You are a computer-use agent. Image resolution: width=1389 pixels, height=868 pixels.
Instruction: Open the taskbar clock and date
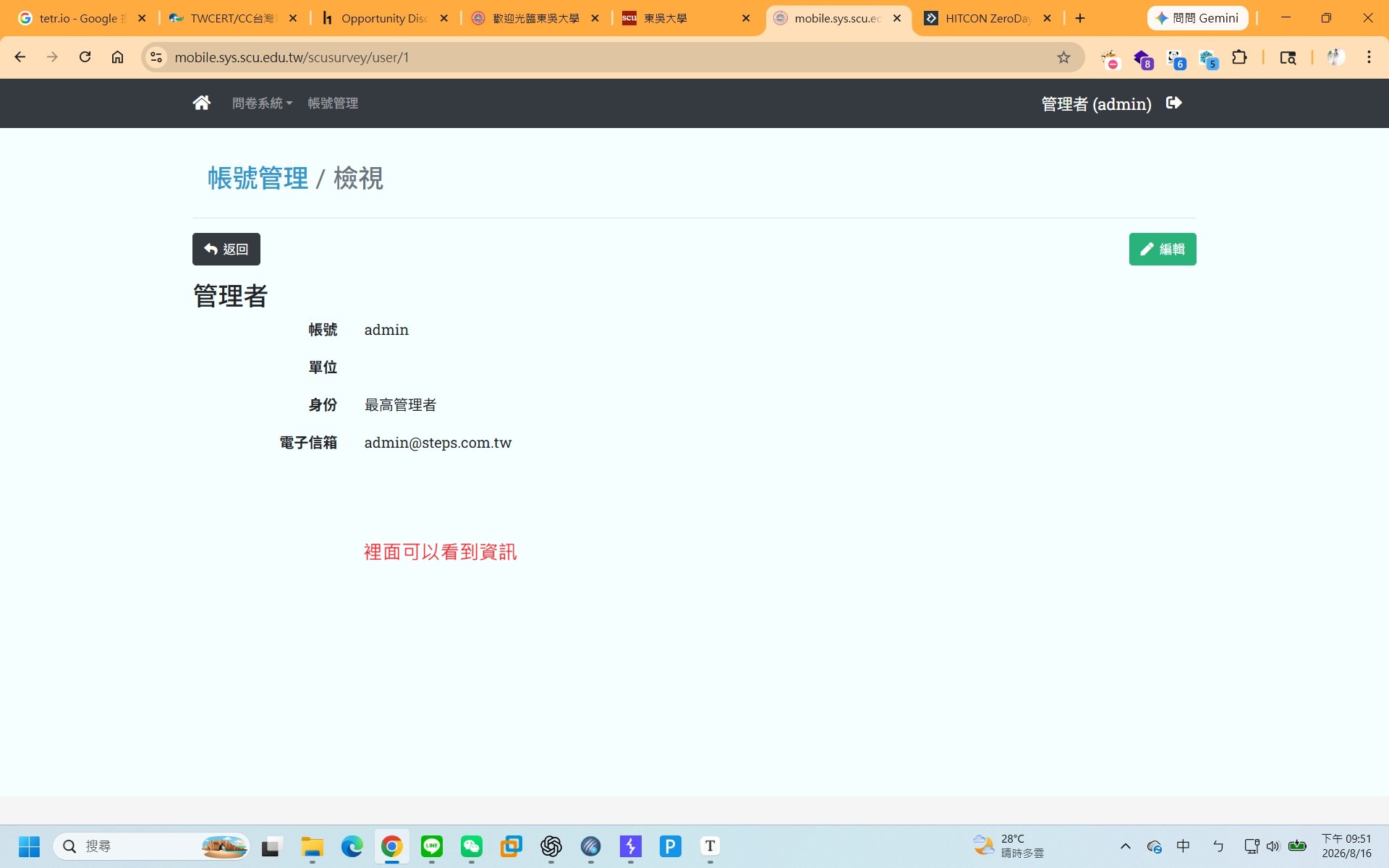[1346, 846]
